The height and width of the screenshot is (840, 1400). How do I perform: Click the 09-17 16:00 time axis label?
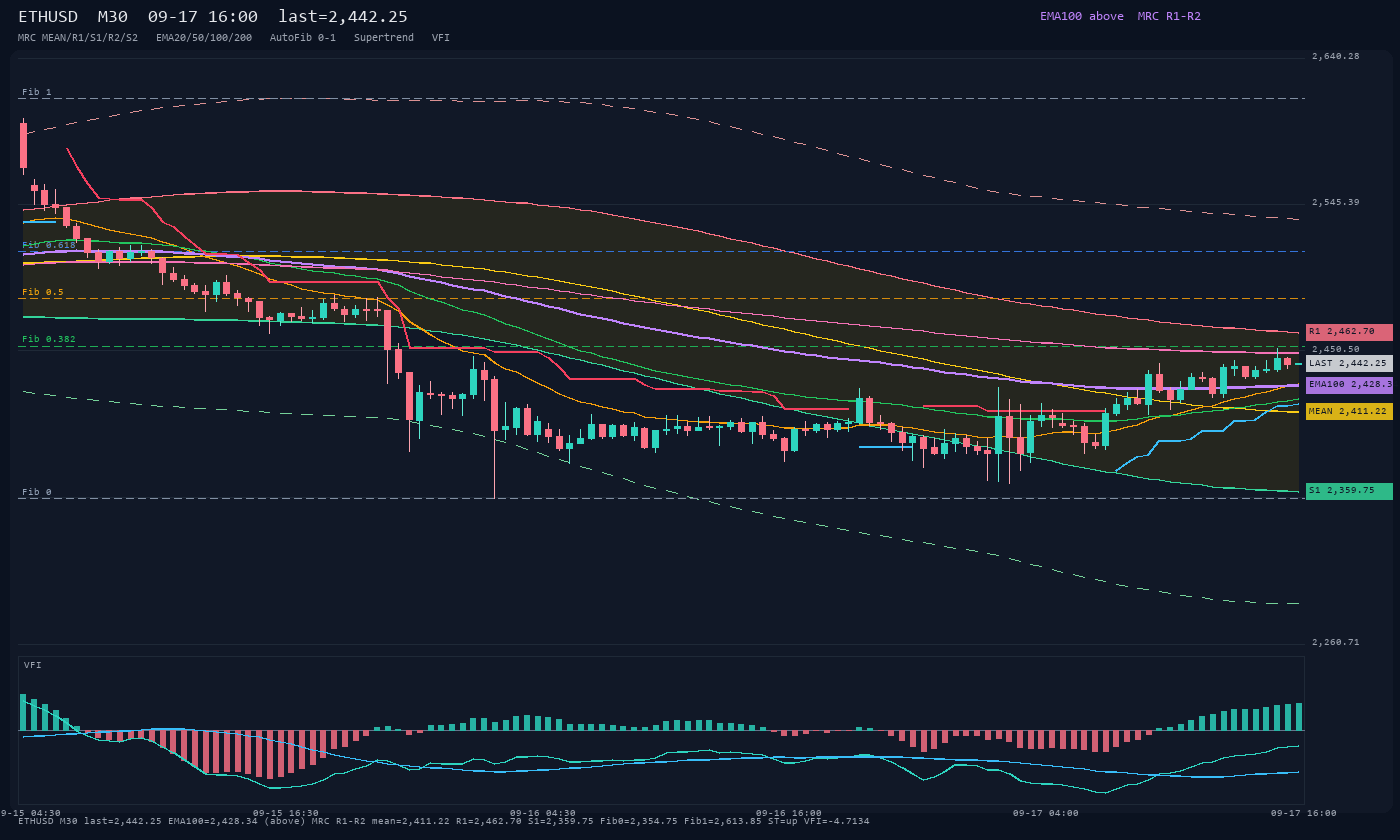(x=1304, y=813)
